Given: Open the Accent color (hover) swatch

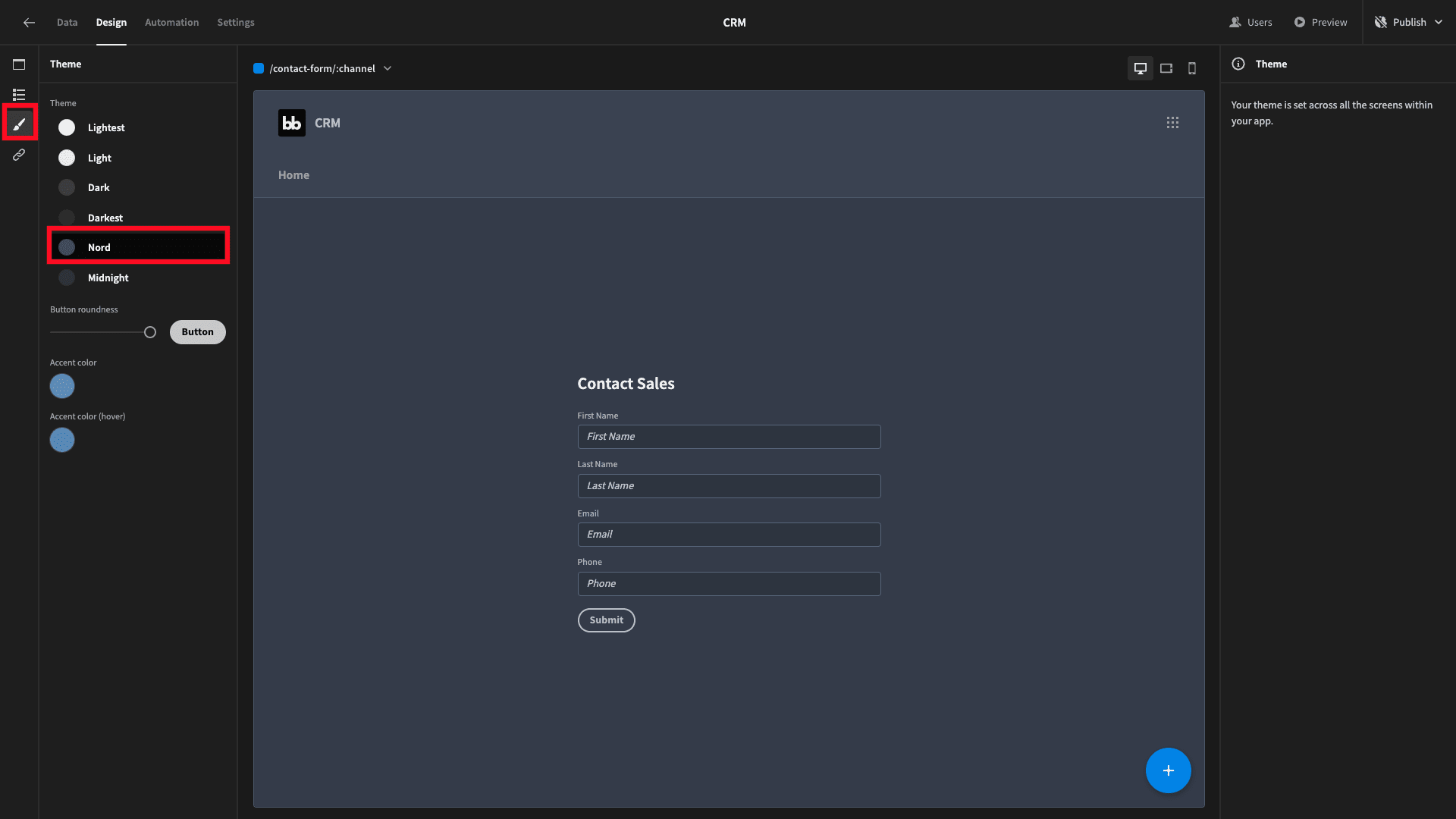Looking at the screenshot, I should click(62, 440).
